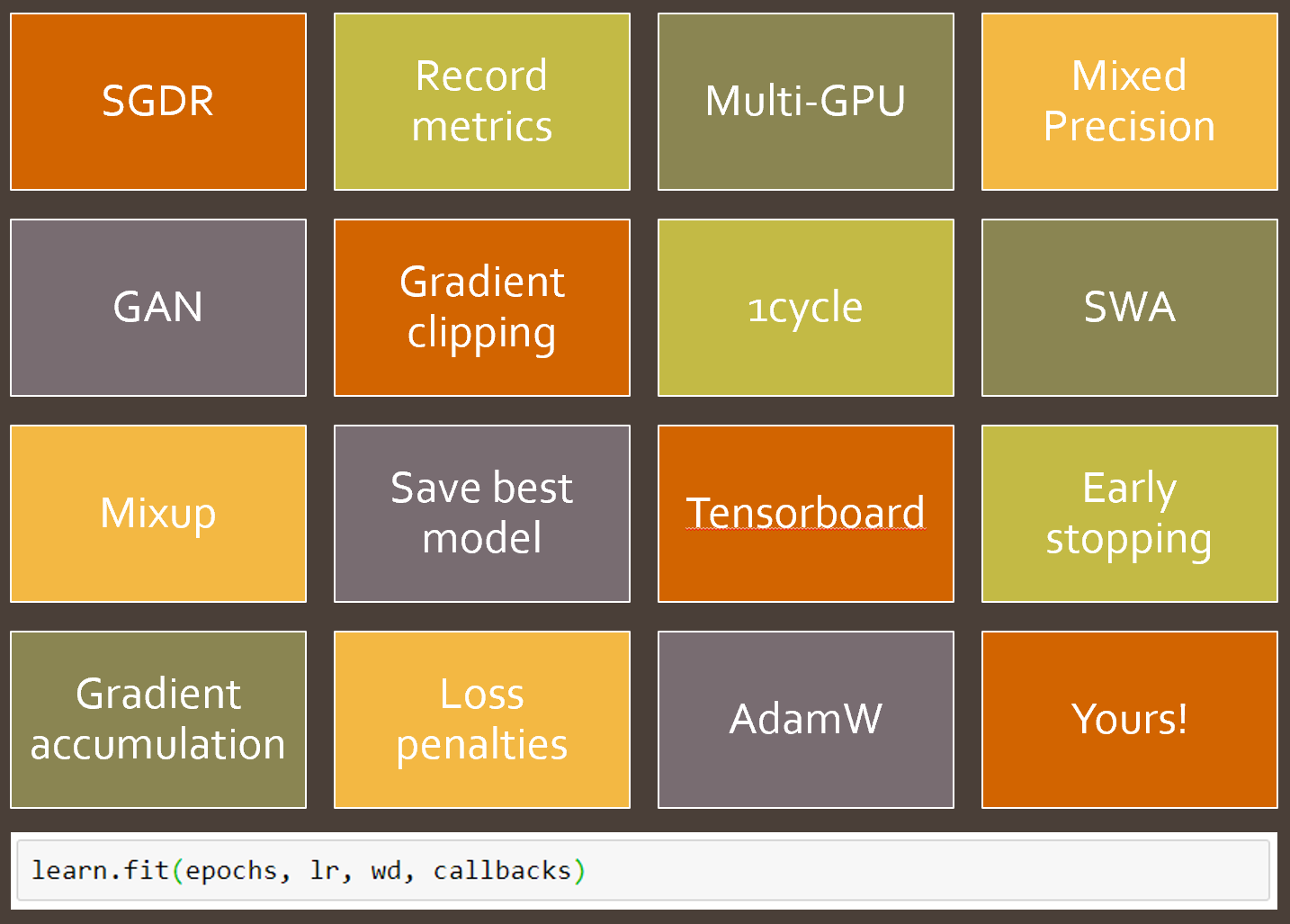This screenshot has width=1290, height=924.
Task: Click the epochs argument in code
Action: click(x=231, y=871)
